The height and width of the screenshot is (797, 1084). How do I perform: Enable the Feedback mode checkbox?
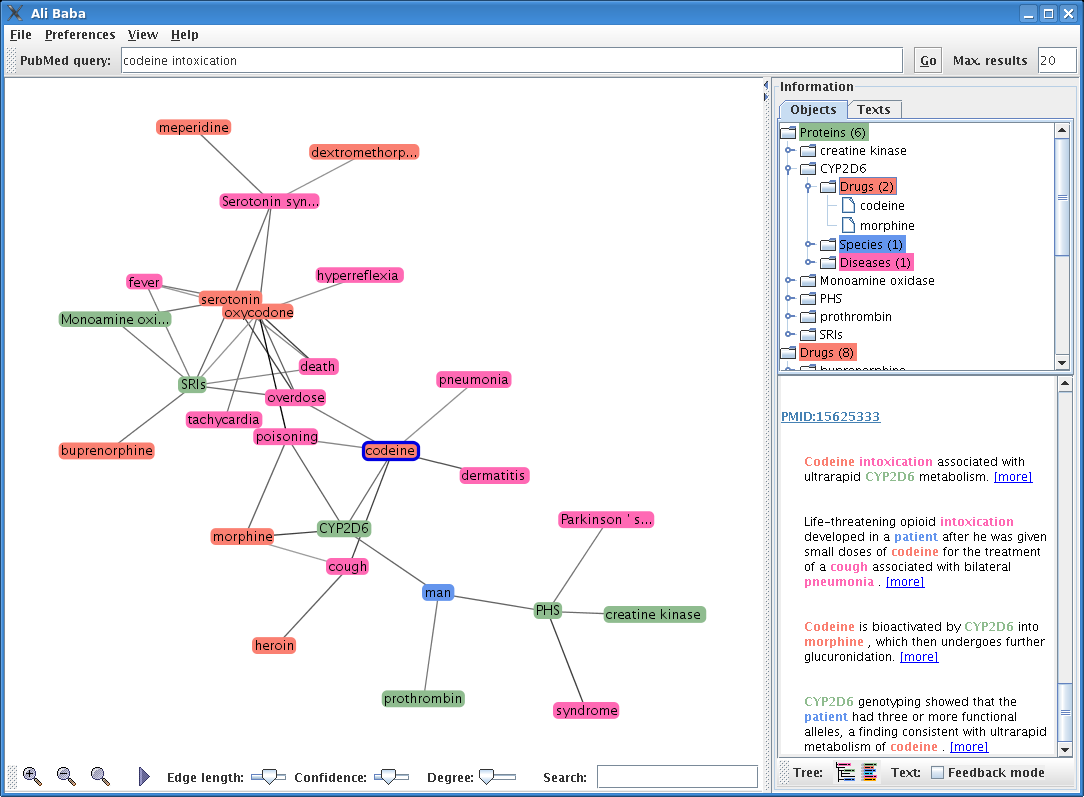937,772
